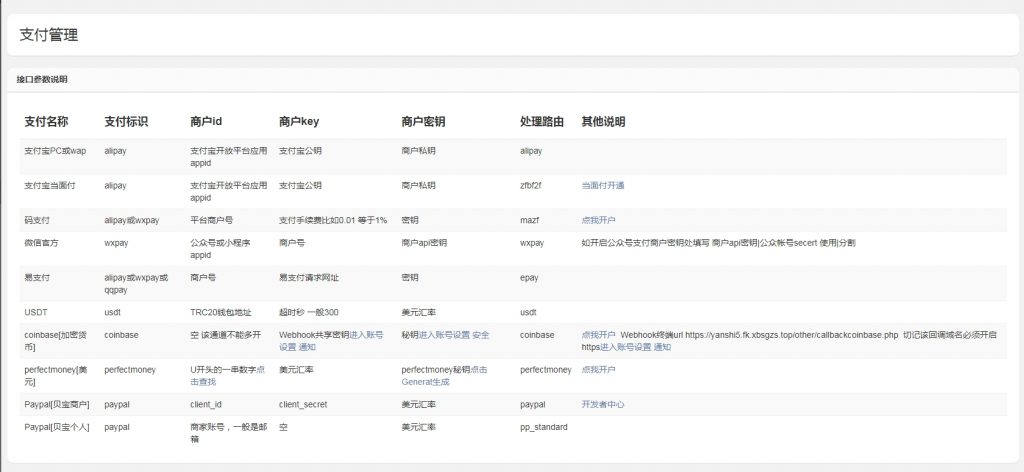Select the Paypal[贝宝商户] row name
The height and width of the screenshot is (472, 1024).
point(57,404)
